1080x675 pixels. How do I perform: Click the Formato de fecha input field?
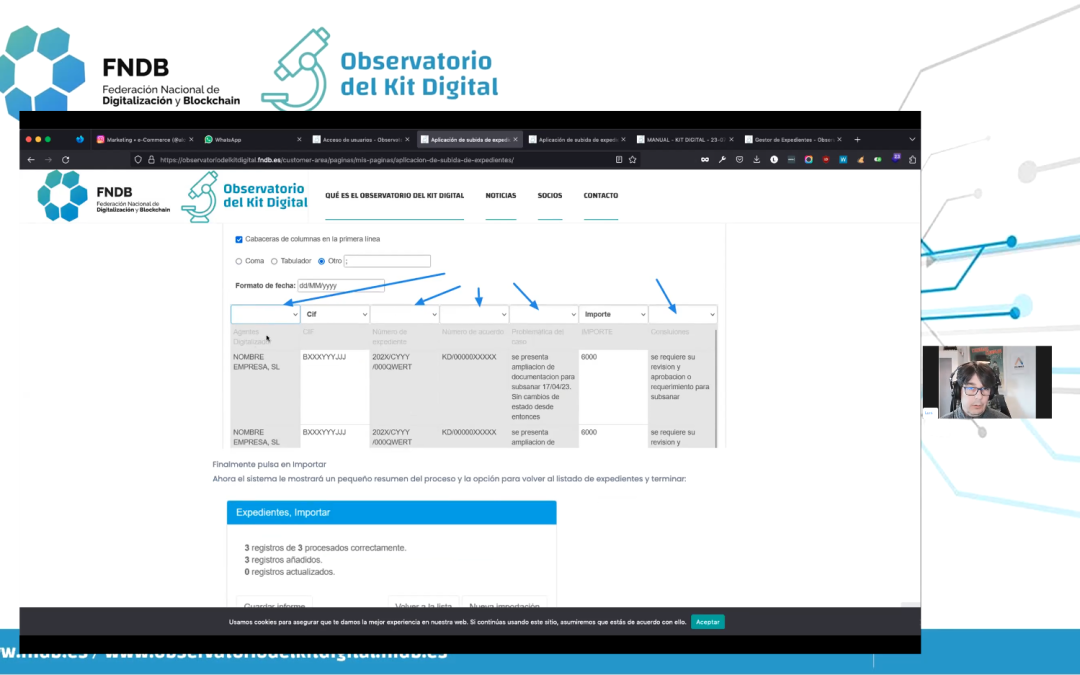(340, 285)
